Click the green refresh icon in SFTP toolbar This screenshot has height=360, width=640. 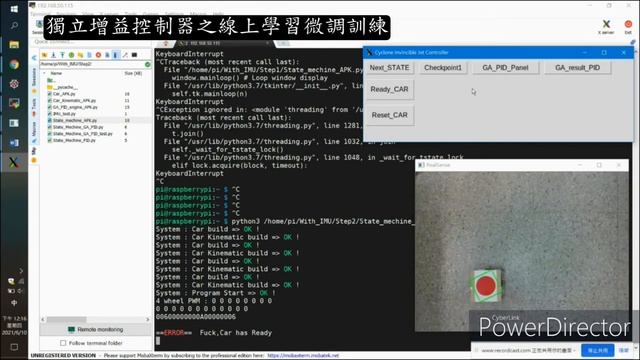(71, 55)
